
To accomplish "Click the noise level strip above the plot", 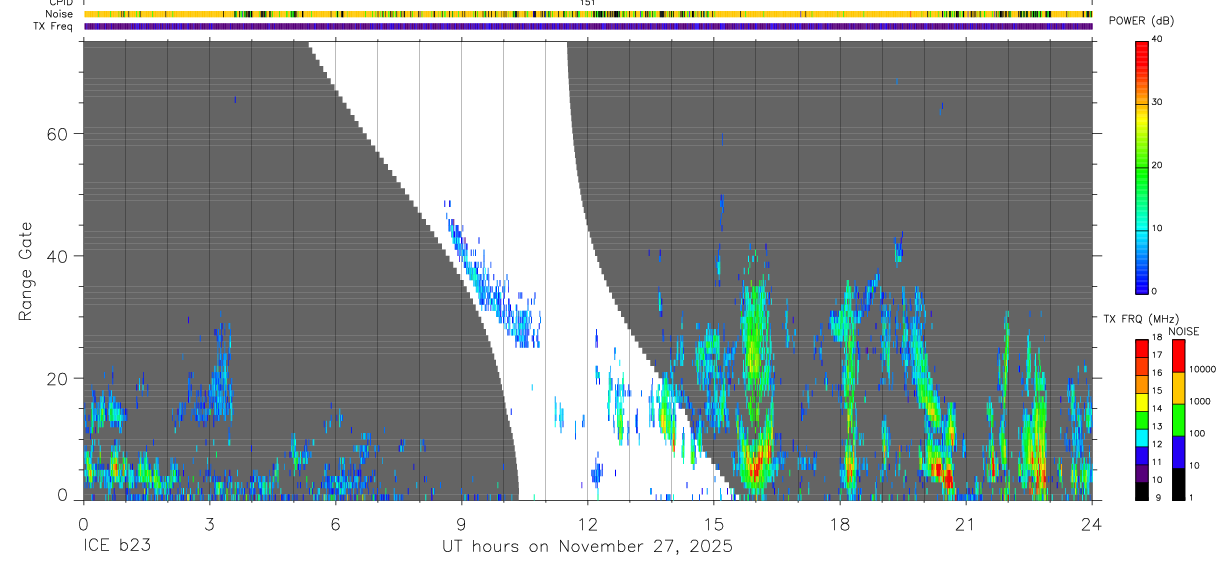I will [587, 14].
